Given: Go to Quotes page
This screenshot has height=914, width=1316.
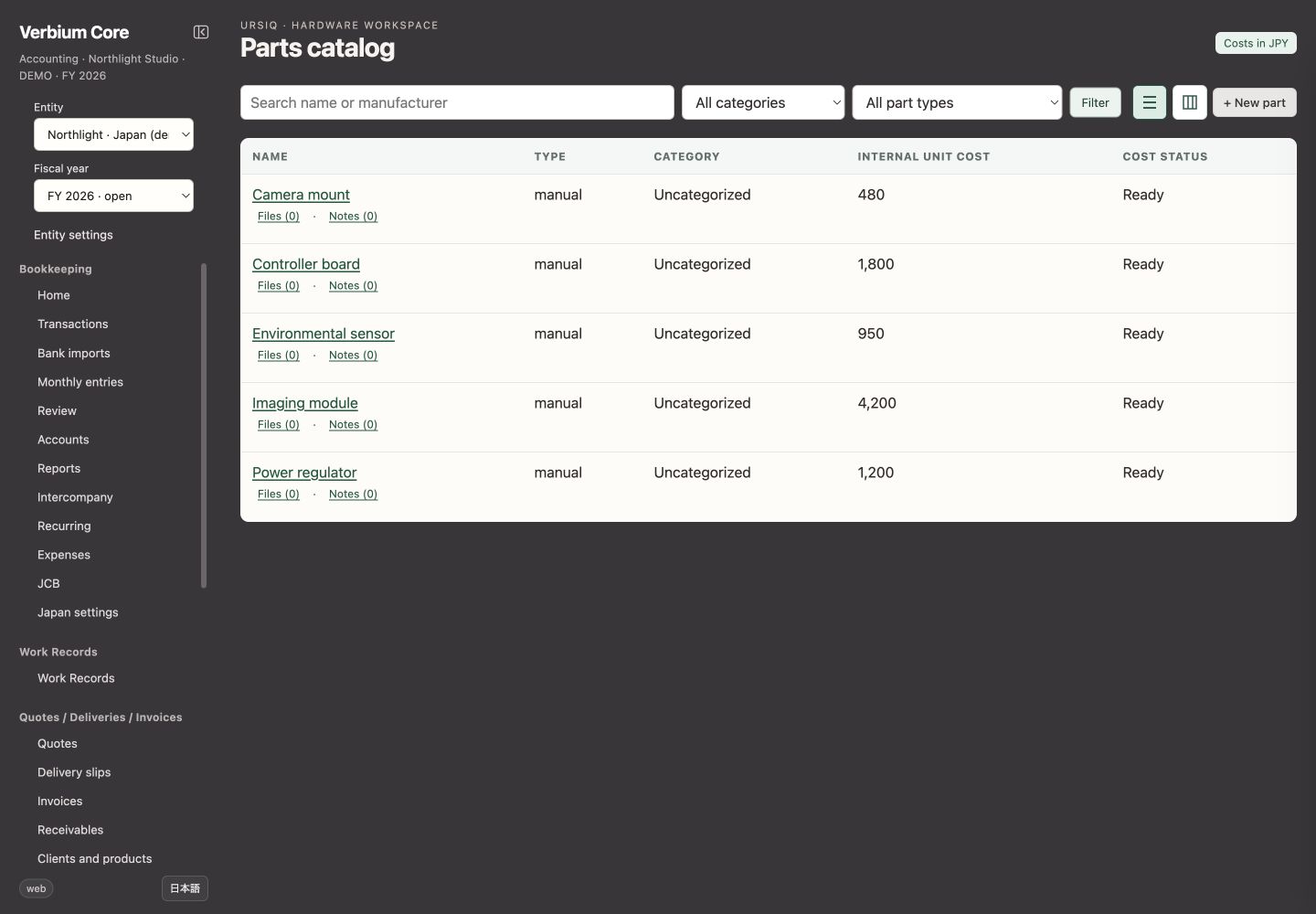Looking at the screenshot, I should click(58, 744).
